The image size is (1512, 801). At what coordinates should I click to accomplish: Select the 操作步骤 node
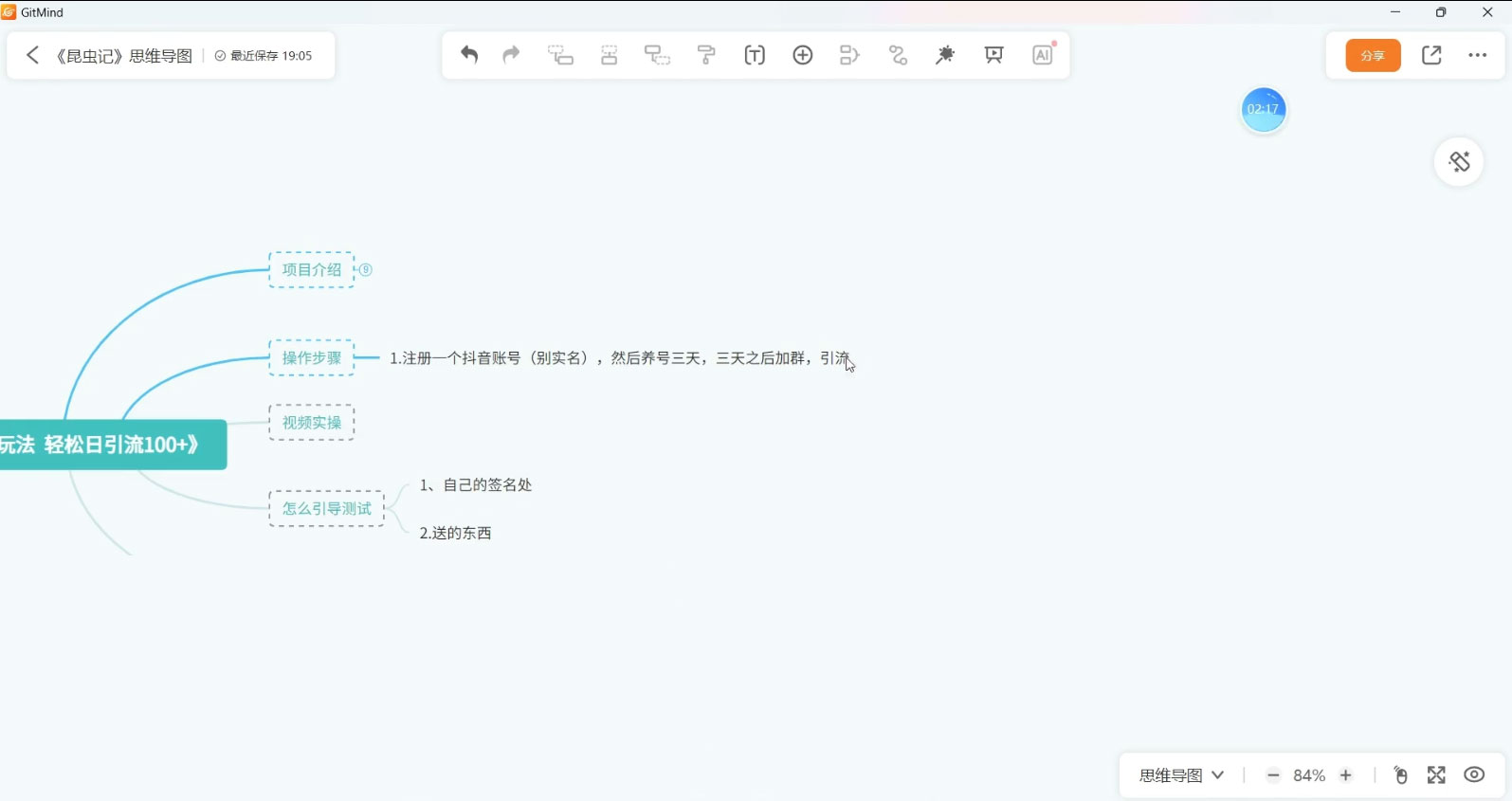[x=312, y=358]
